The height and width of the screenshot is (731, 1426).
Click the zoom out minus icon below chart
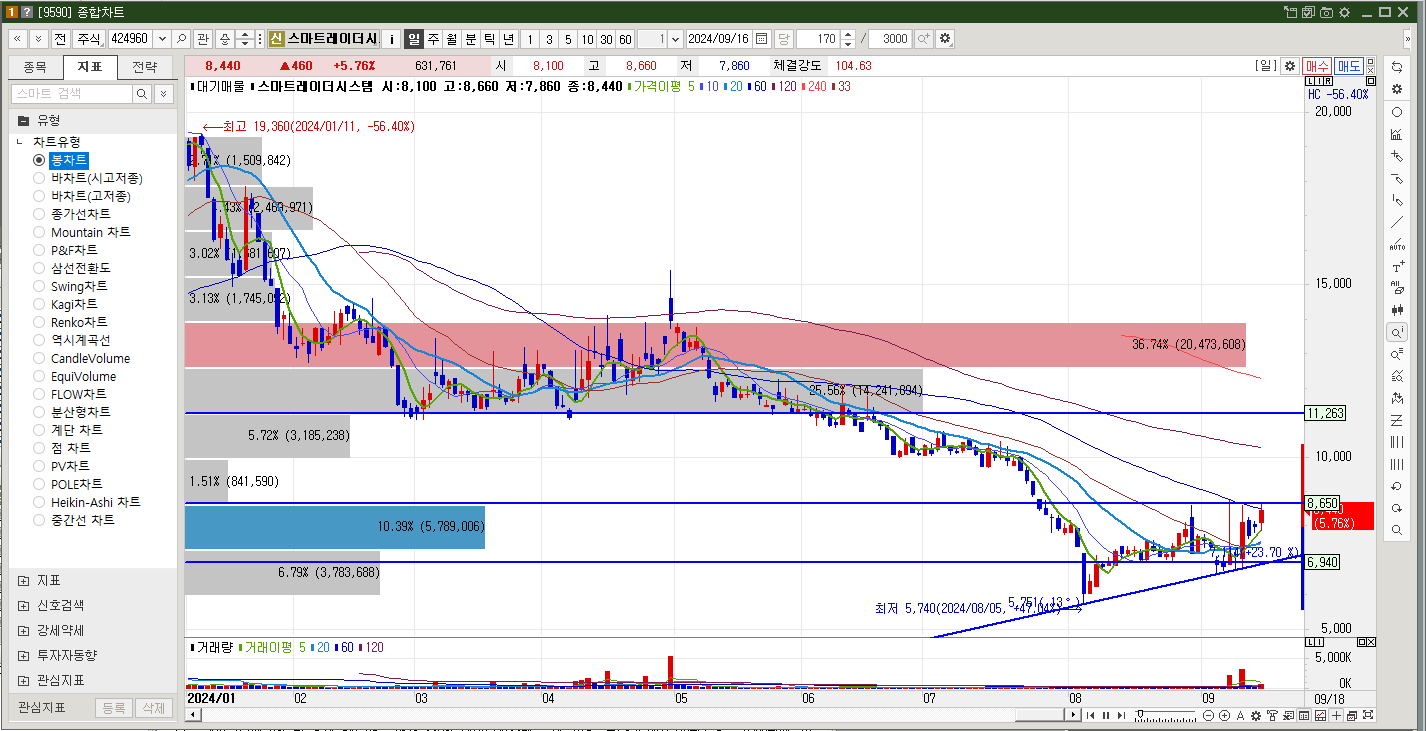click(x=1209, y=715)
